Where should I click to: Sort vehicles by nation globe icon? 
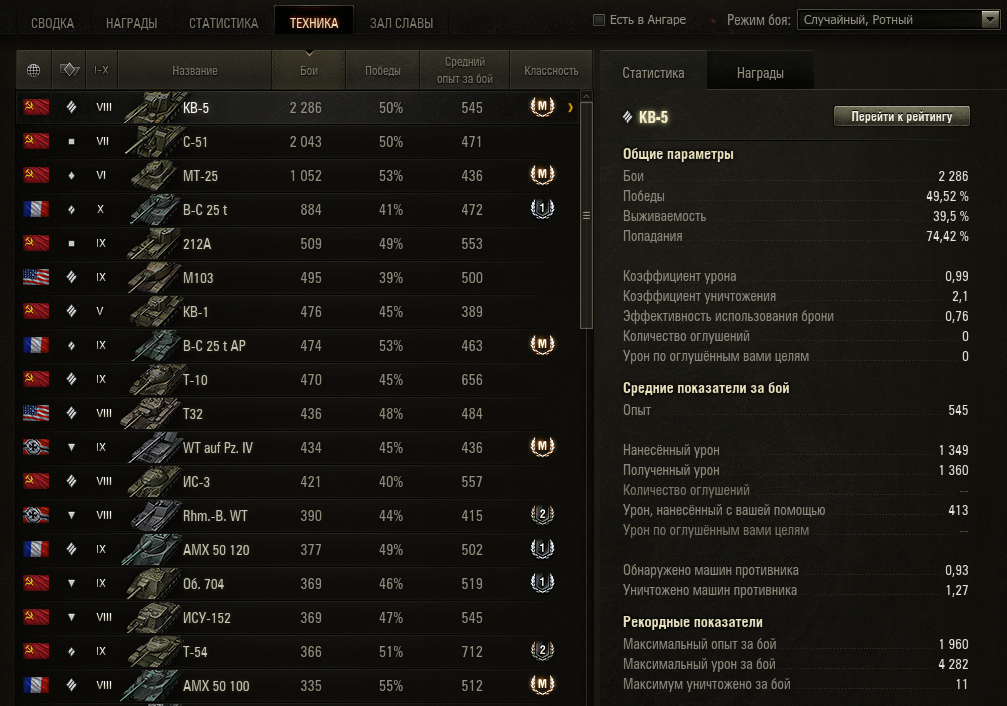click(x=33, y=70)
